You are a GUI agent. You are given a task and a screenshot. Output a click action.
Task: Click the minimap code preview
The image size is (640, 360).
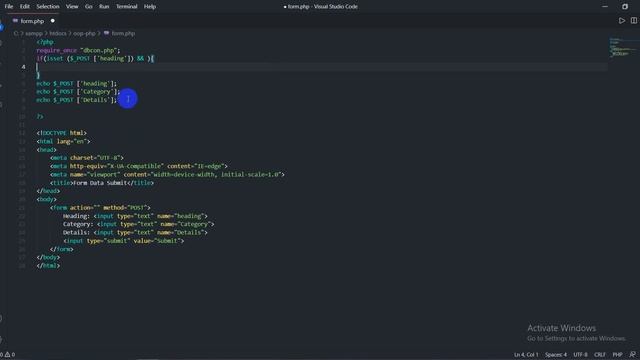[623, 48]
